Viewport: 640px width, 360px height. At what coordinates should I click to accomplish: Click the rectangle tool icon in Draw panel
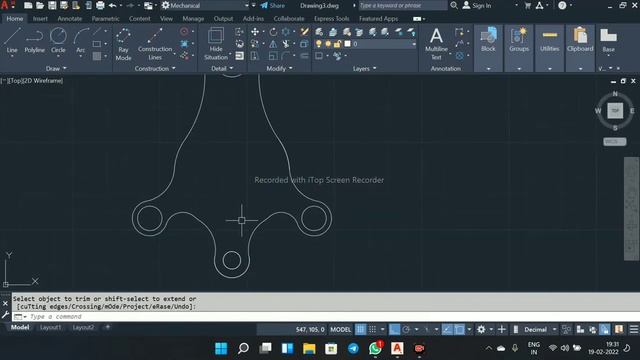(x=97, y=44)
